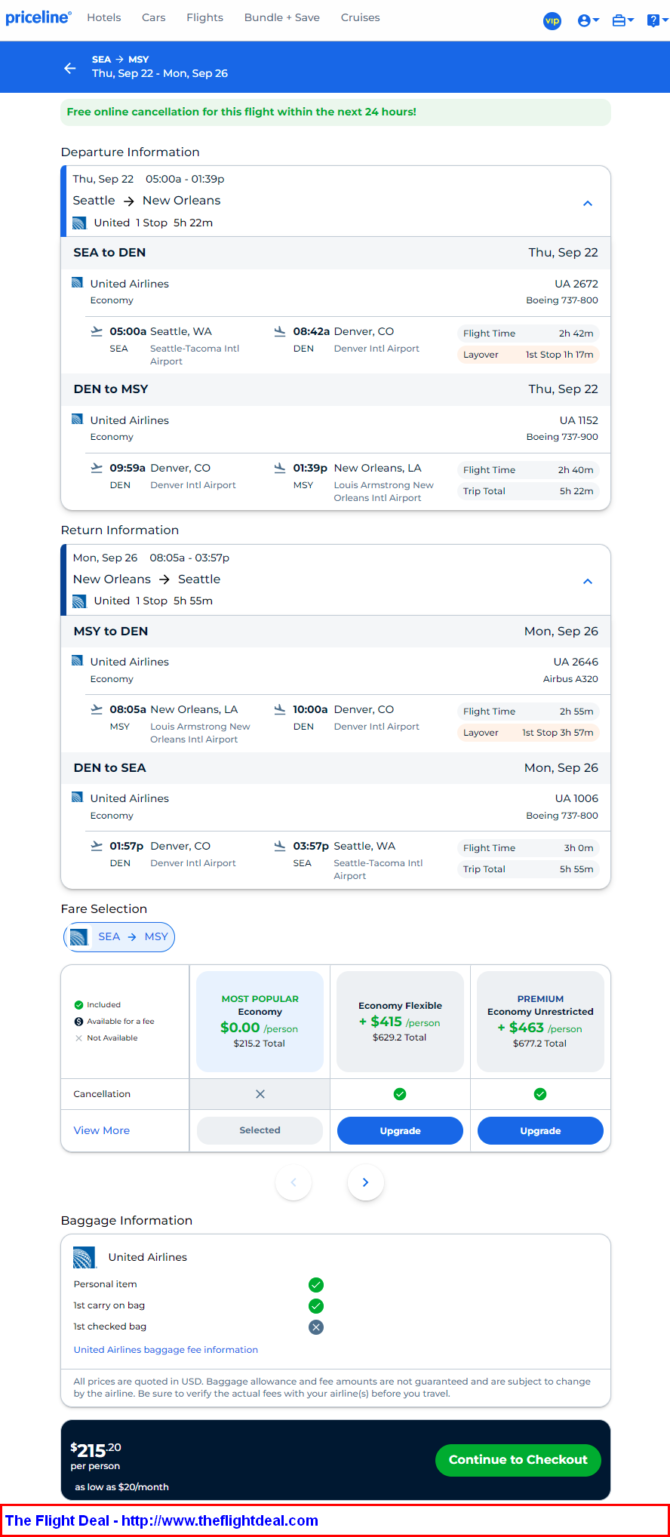Go to Bundle + Save
The width and height of the screenshot is (670, 1537).
282,18
